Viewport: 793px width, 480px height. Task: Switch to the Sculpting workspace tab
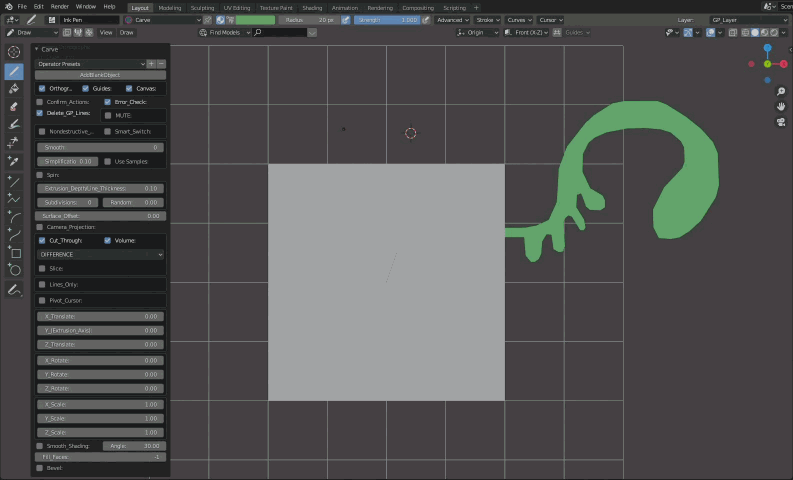(x=202, y=7)
